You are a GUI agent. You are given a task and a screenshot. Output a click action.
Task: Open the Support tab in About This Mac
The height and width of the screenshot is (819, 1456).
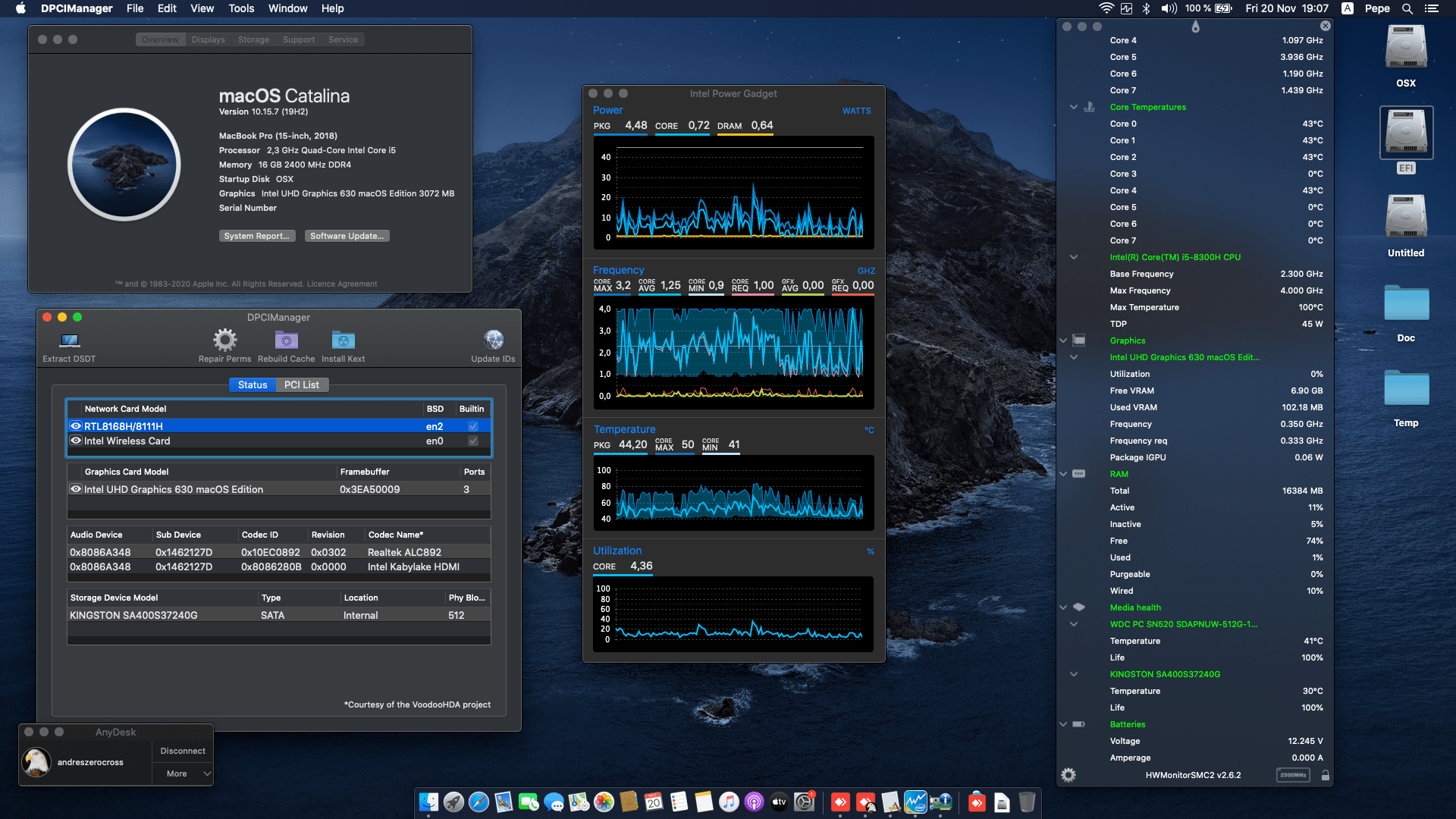tap(299, 39)
